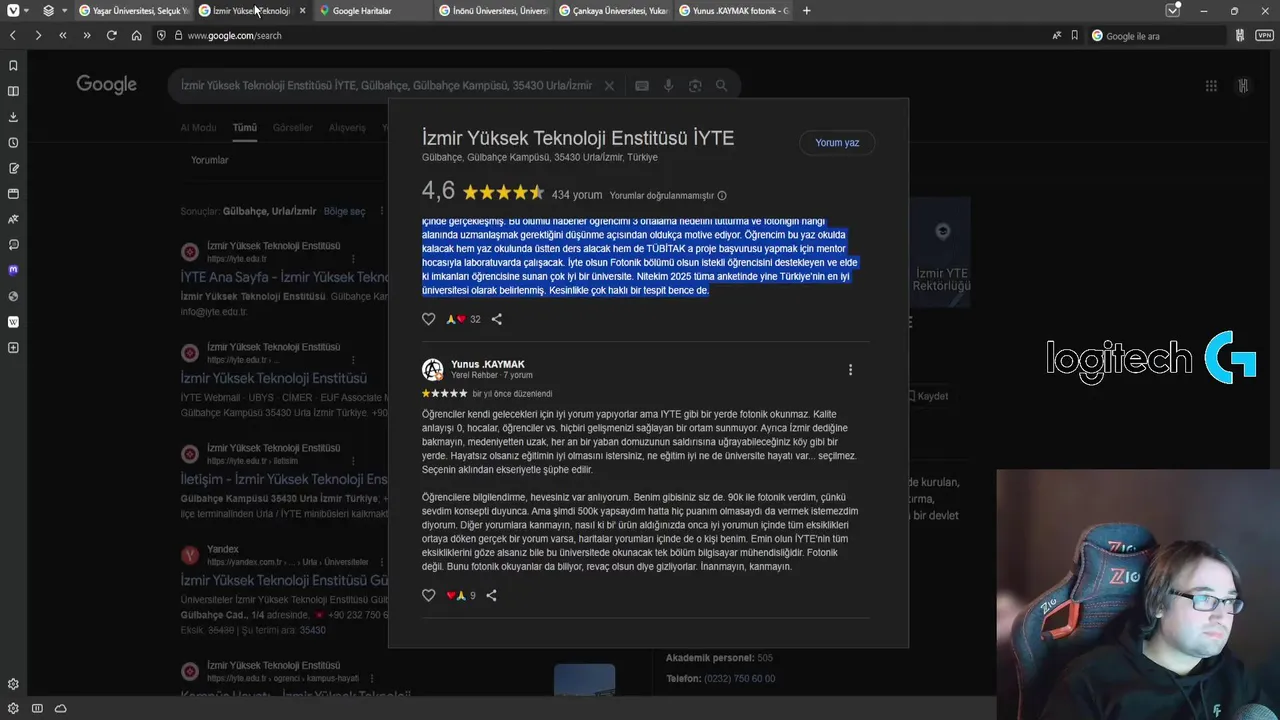The image size is (1280, 720).
Task: Share the highlighted review
Action: (497, 319)
